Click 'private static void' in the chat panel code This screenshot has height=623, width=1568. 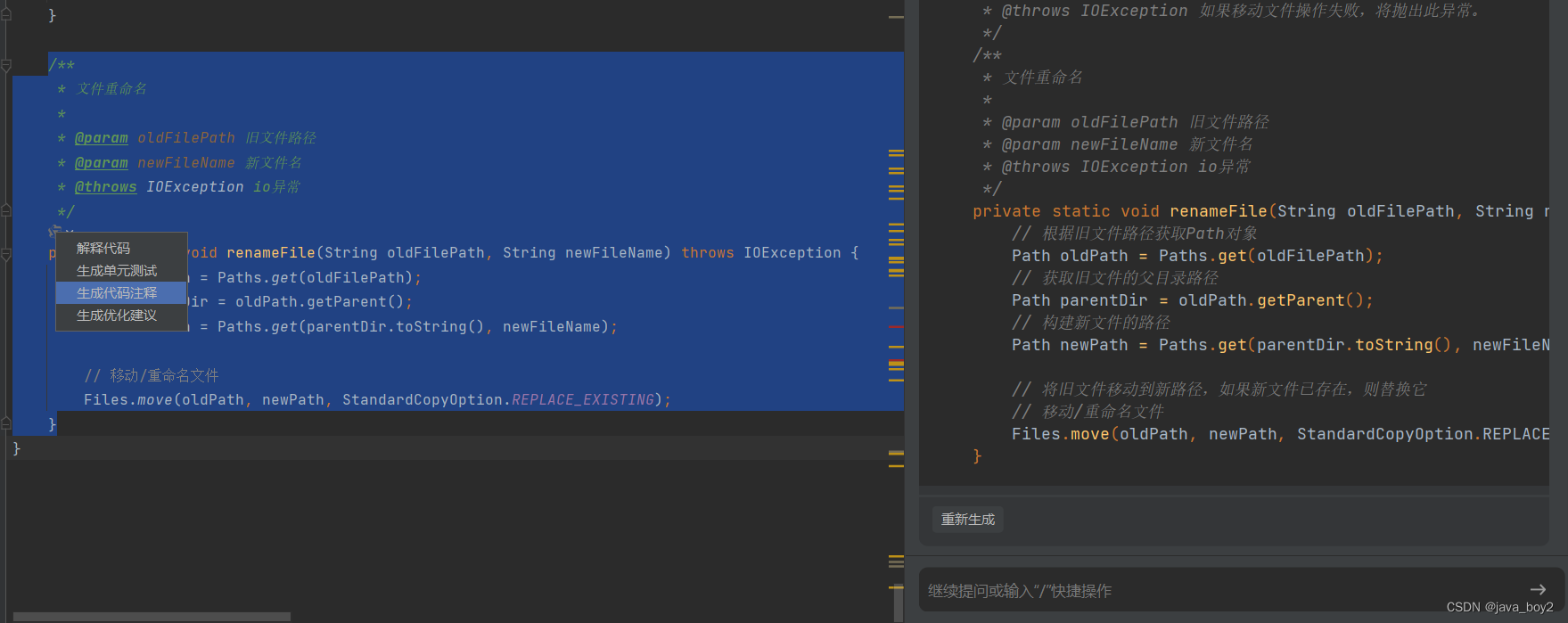tap(1066, 211)
